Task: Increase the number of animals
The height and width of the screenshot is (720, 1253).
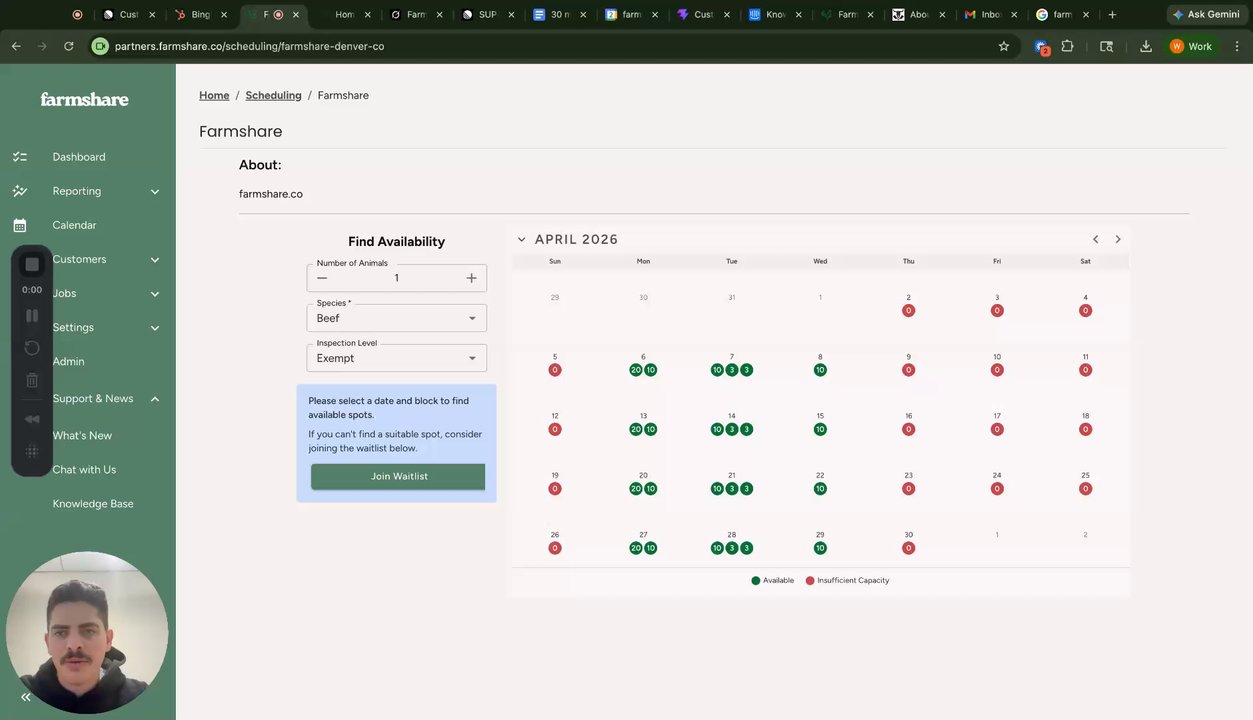Action: (x=471, y=278)
